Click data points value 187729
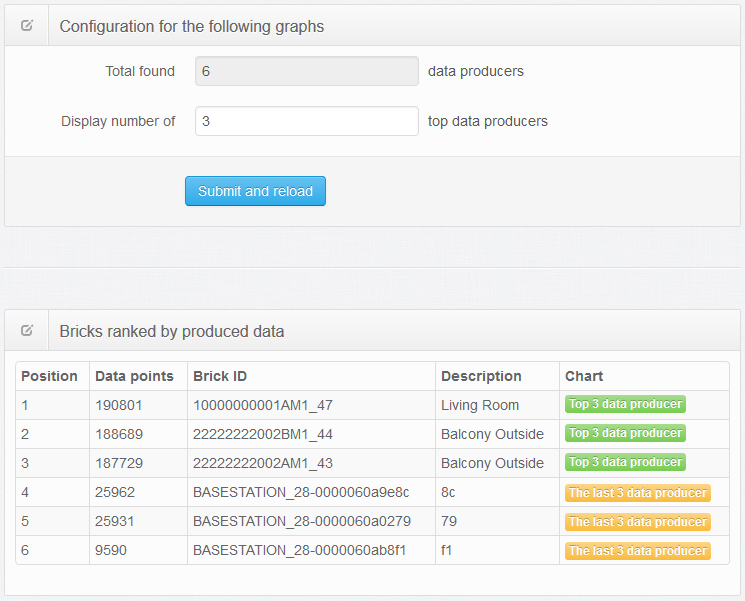Image resolution: width=745 pixels, height=601 pixels. click(119, 463)
